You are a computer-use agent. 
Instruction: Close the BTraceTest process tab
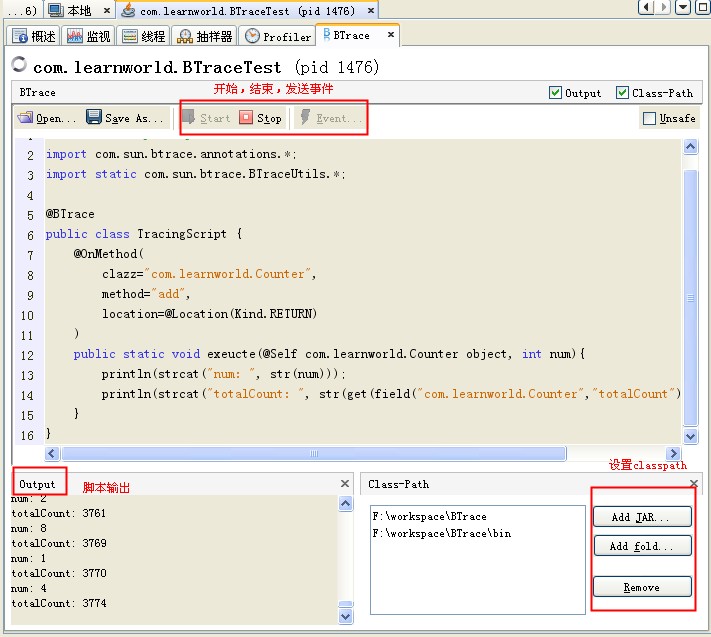(x=369, y=10)
